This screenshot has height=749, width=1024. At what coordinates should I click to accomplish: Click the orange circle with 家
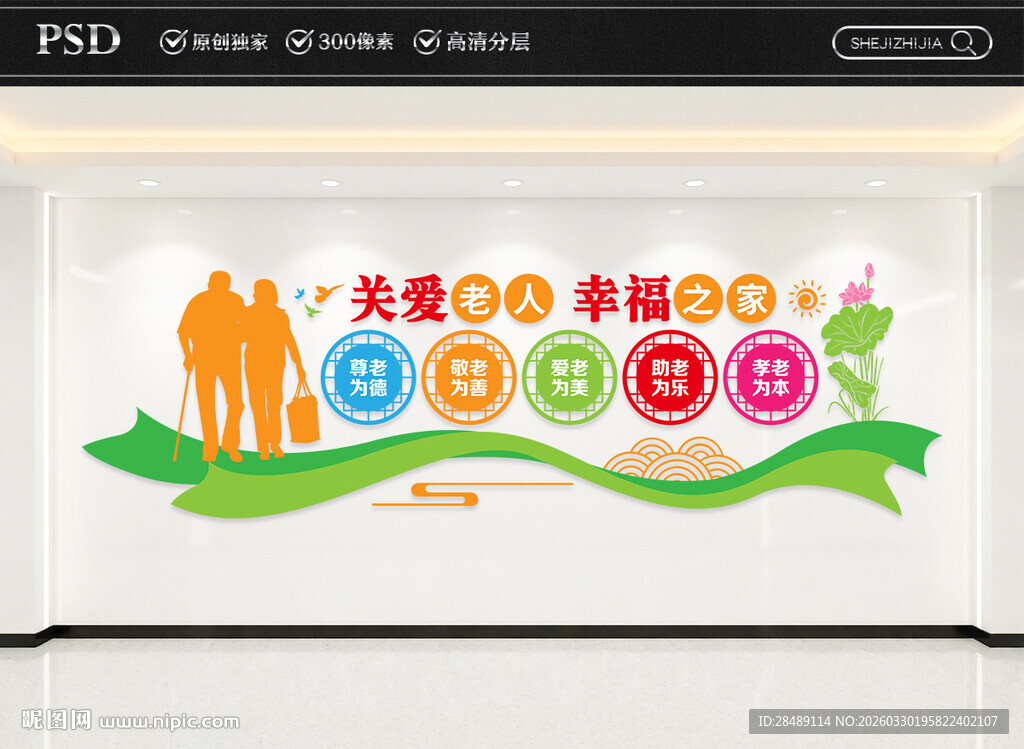click(x=751, y=299)
